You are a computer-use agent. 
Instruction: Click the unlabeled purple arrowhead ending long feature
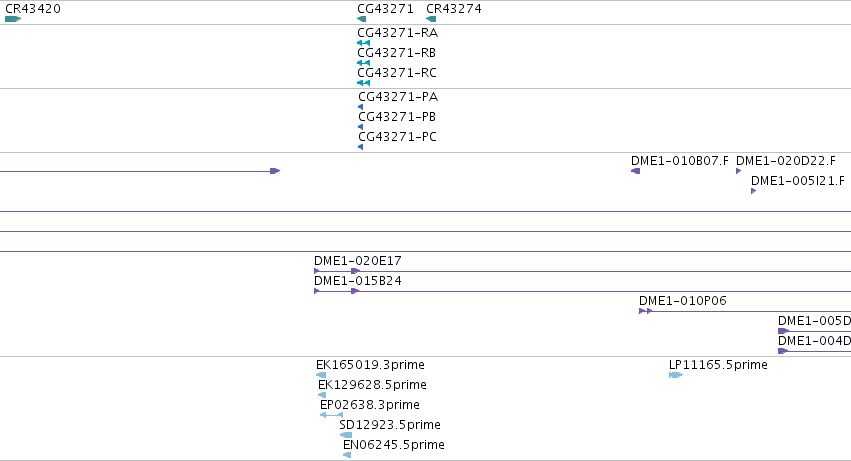275,171
